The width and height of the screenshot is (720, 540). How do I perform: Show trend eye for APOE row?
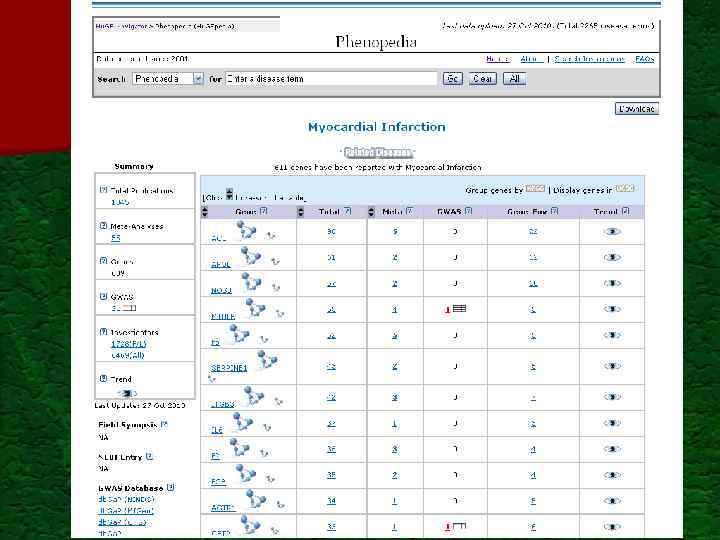tap(612, 257)
